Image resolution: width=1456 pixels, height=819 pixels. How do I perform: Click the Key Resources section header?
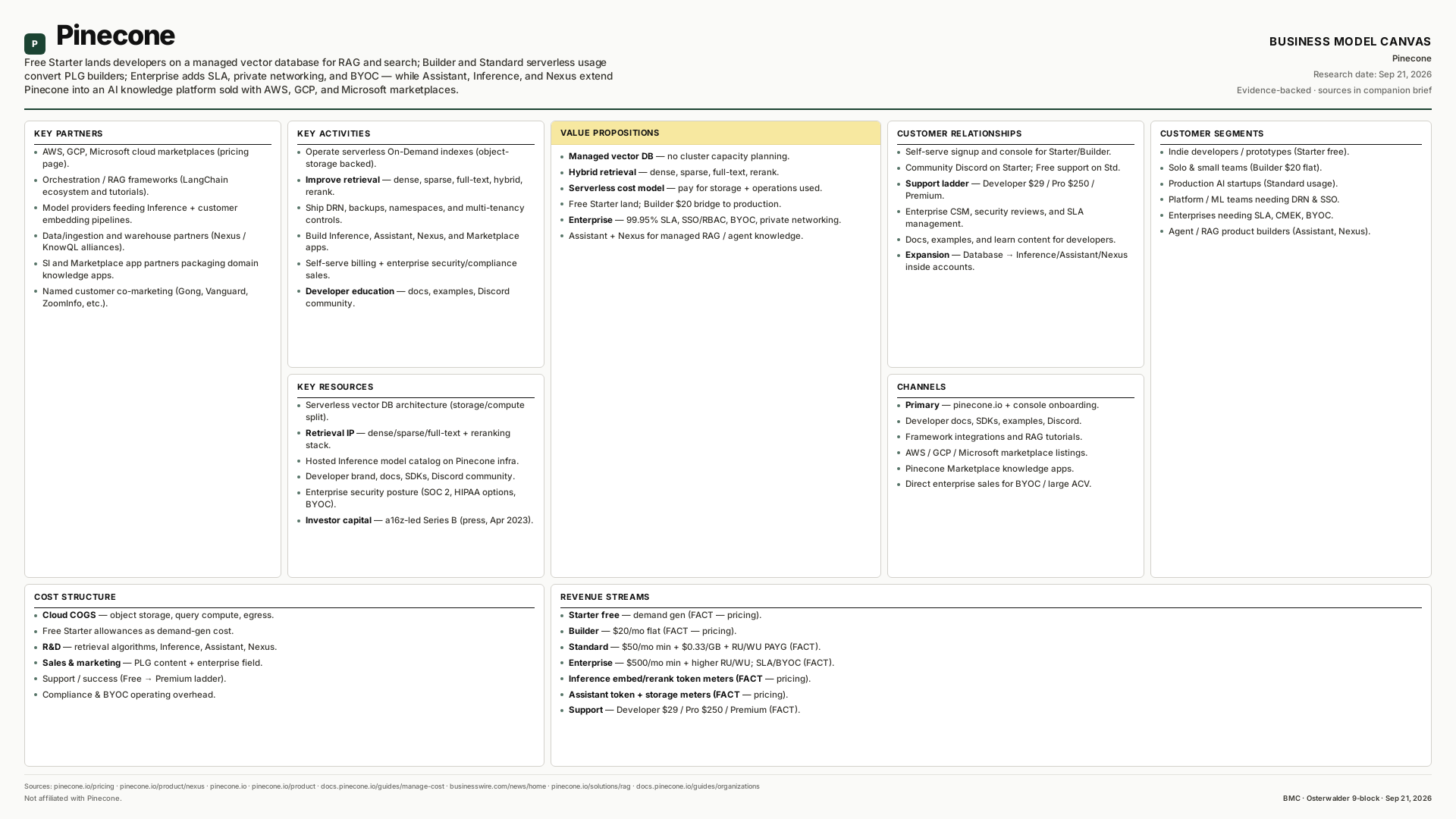tap(335, 387)
